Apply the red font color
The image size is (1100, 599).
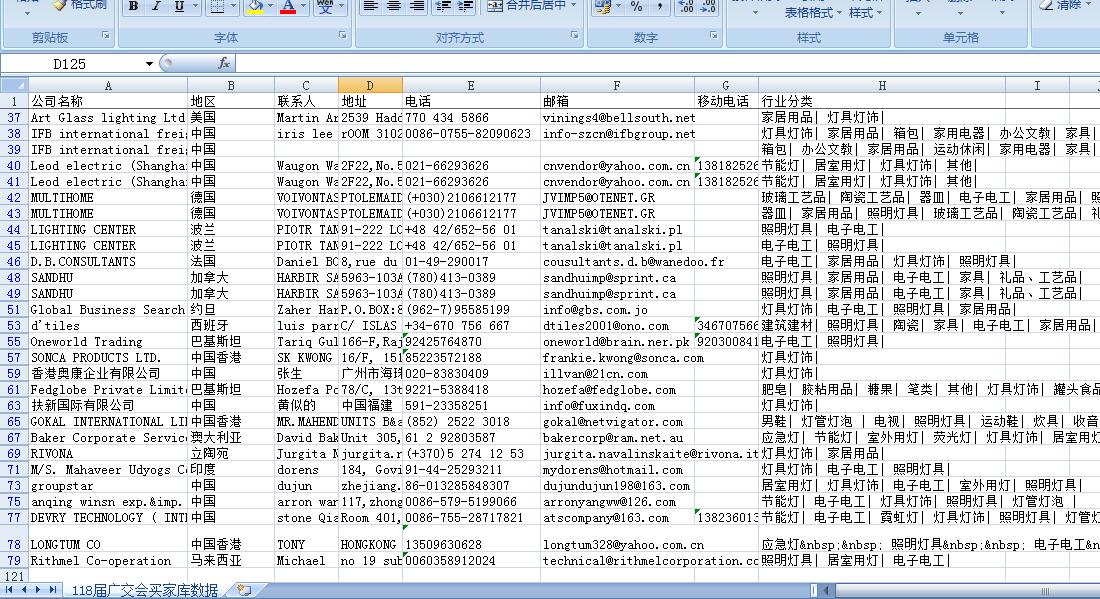tap(288, 6)
